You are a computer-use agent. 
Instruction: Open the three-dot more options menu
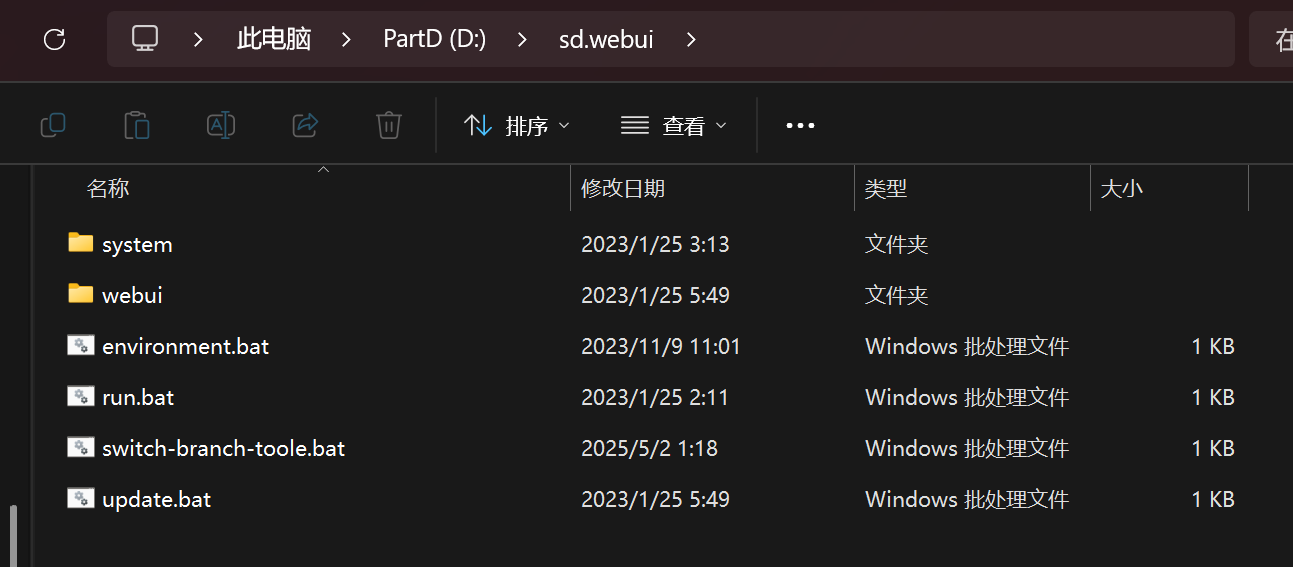800,125
